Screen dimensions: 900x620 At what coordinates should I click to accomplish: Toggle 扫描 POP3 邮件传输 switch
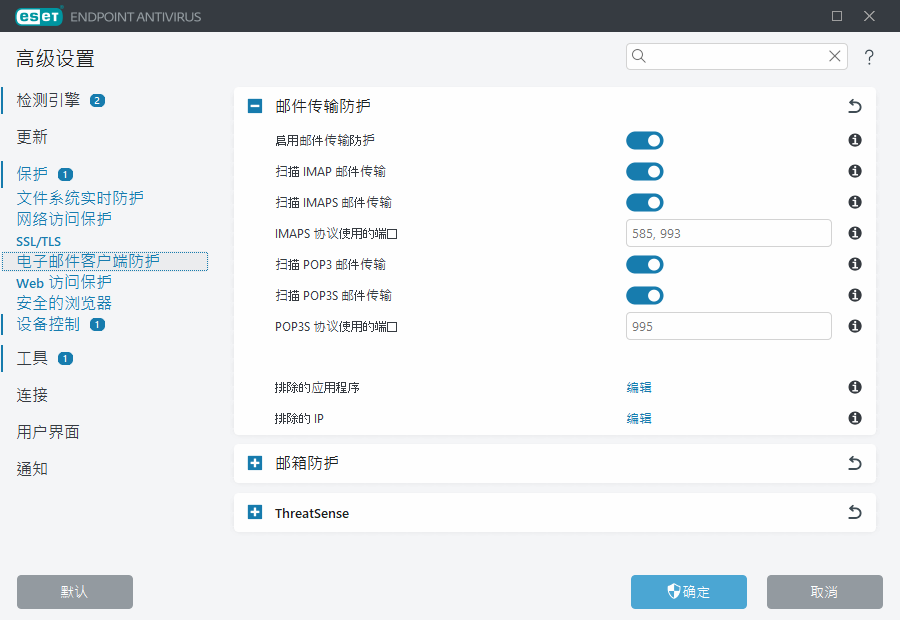pos(645,264)
